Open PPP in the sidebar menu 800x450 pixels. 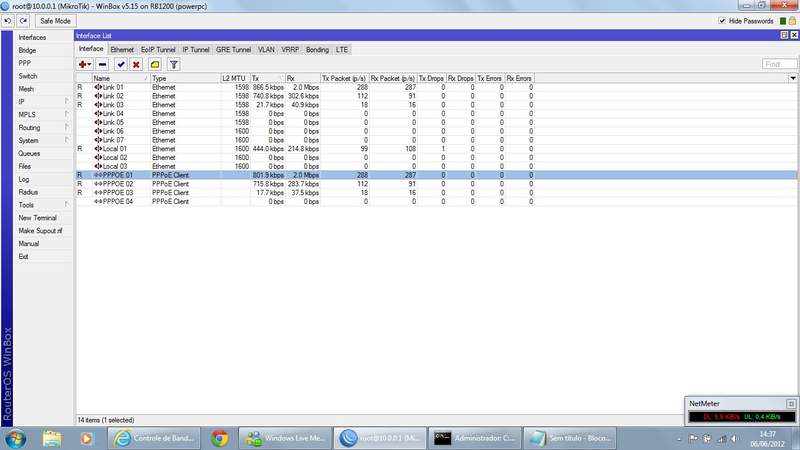(24, 63)
